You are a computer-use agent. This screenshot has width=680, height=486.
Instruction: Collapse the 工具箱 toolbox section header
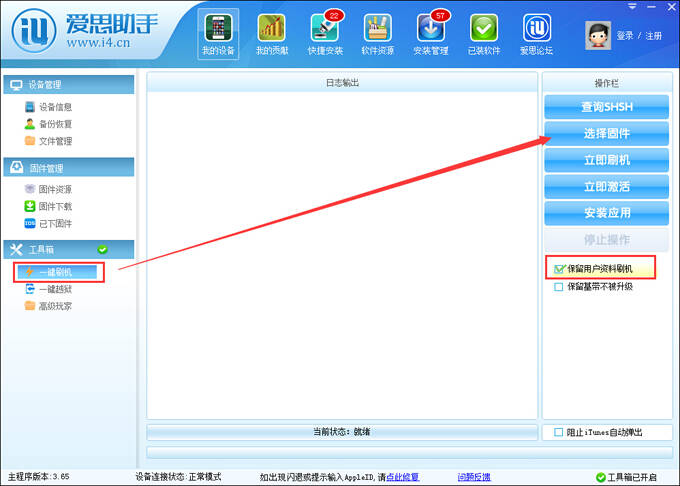pyautogui.click(x=69, y=249)
